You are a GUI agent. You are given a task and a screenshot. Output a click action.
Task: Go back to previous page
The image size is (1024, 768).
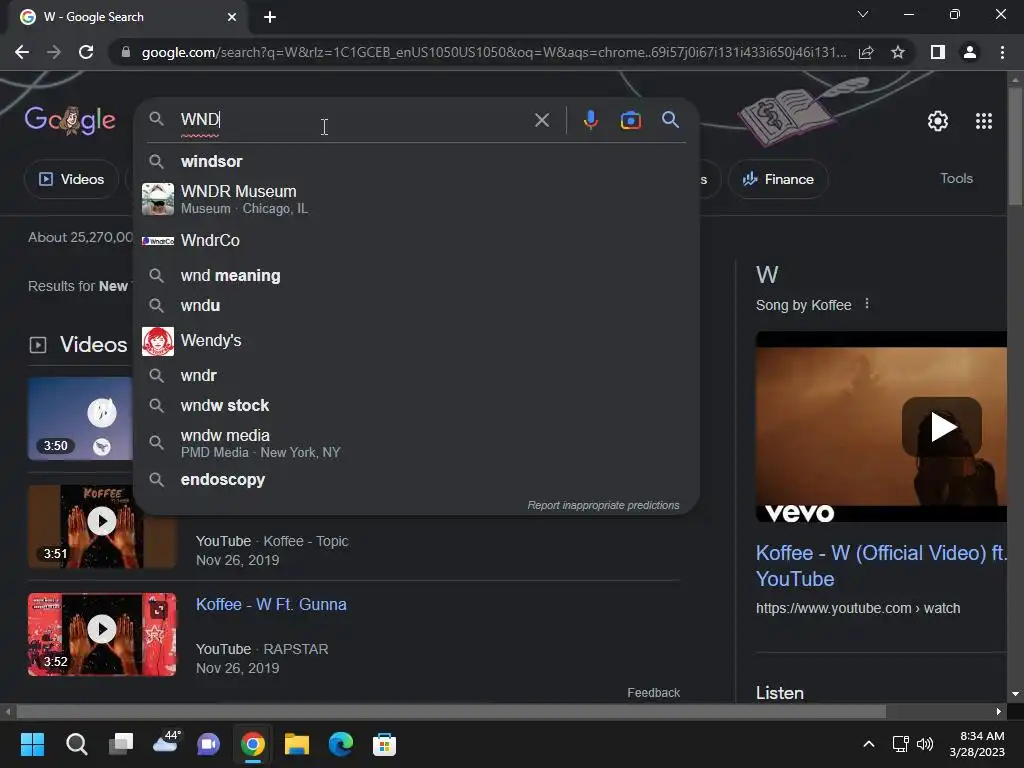click(22, 52)
